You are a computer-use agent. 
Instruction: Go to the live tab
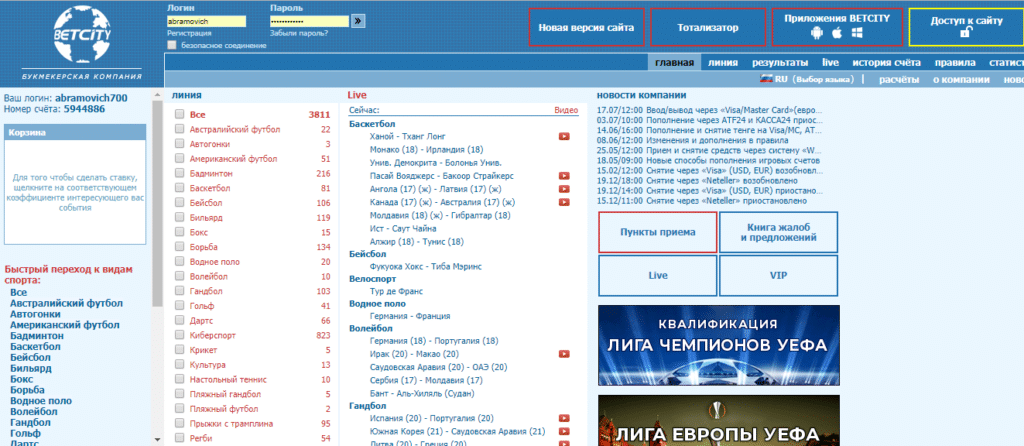coord(830,63)
